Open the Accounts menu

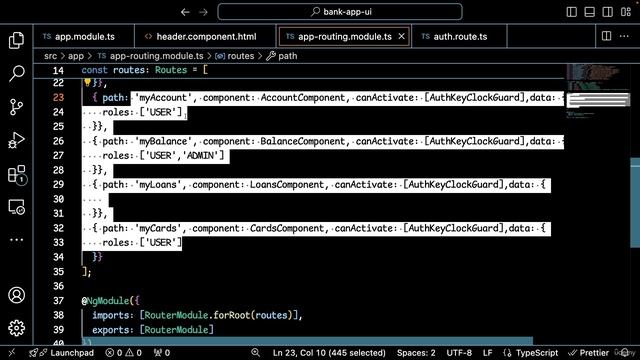pyautogui.click(x=16, y=295)
